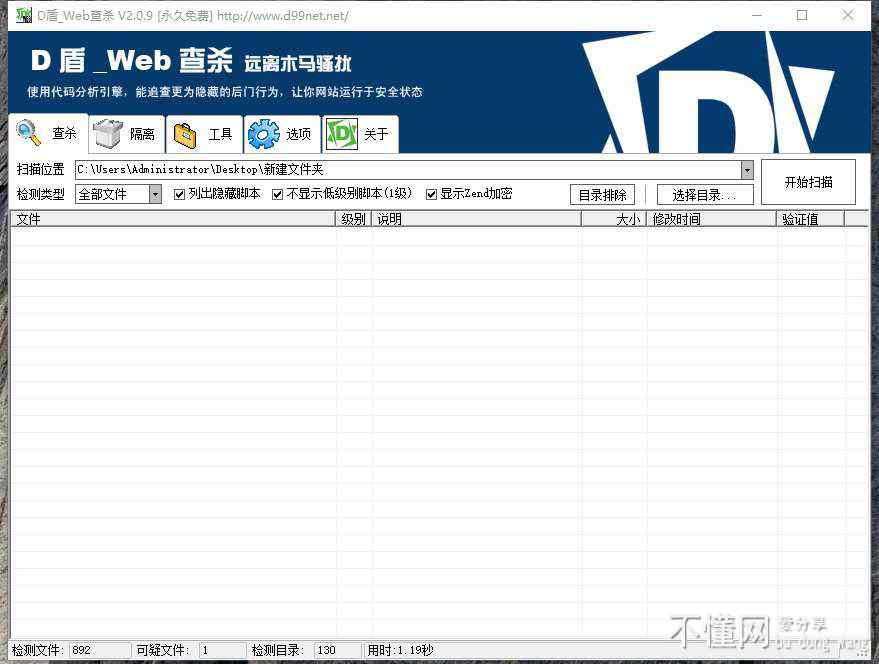Screen dimensions: 879x664
Task: Click the 开始扫描 button
Action: pyautogui.click(x=808, y=182)
